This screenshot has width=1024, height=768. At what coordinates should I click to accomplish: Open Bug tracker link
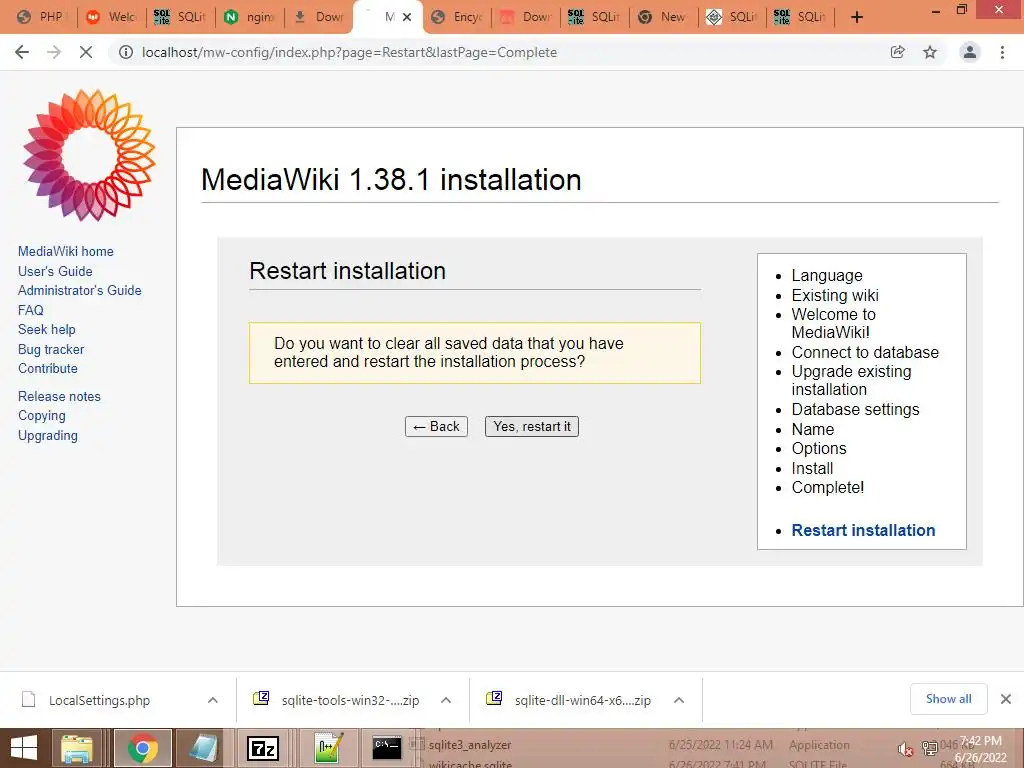(51, 349)
